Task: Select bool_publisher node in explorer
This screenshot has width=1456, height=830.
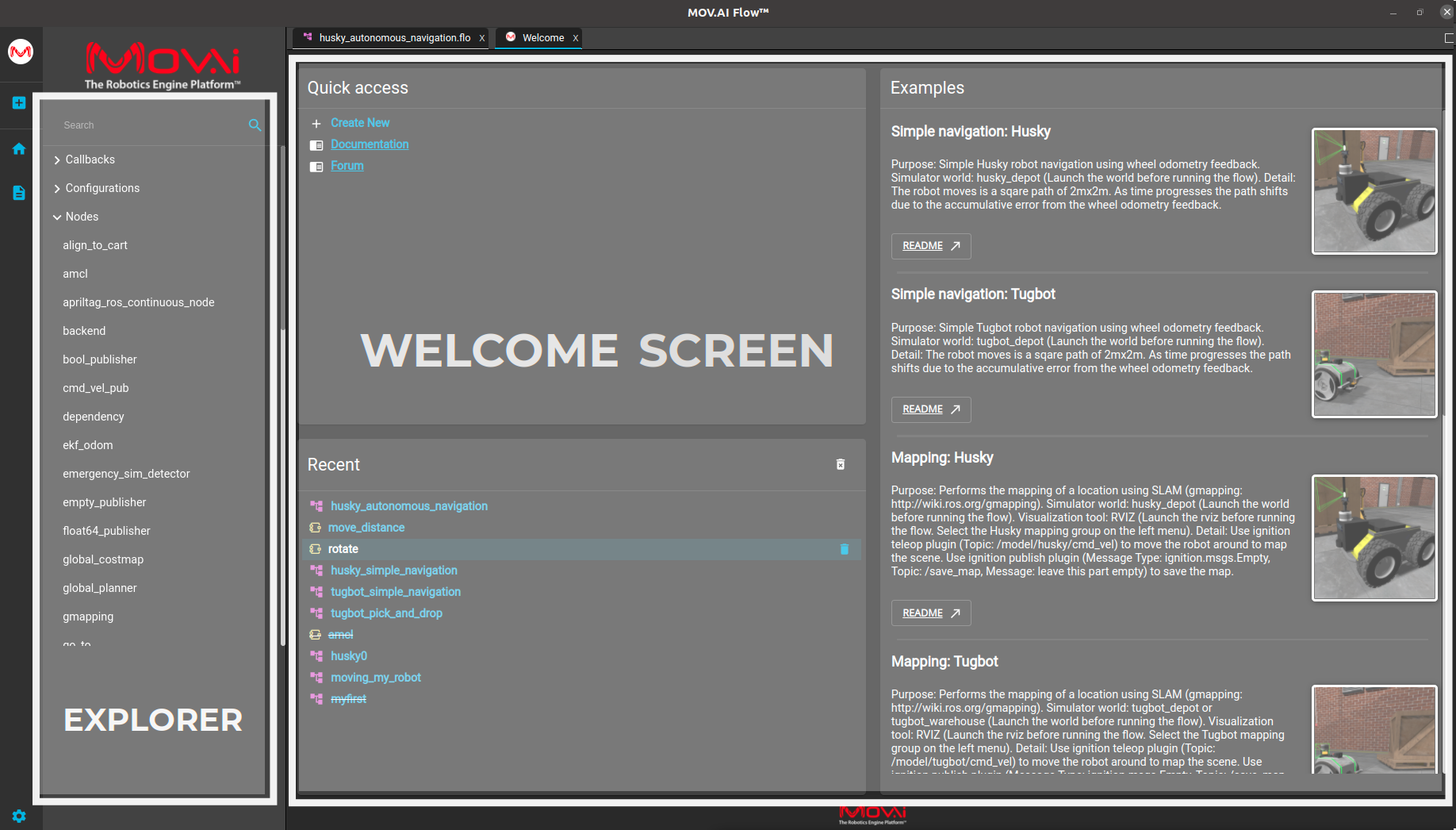Action: click(x=100, y=359)
